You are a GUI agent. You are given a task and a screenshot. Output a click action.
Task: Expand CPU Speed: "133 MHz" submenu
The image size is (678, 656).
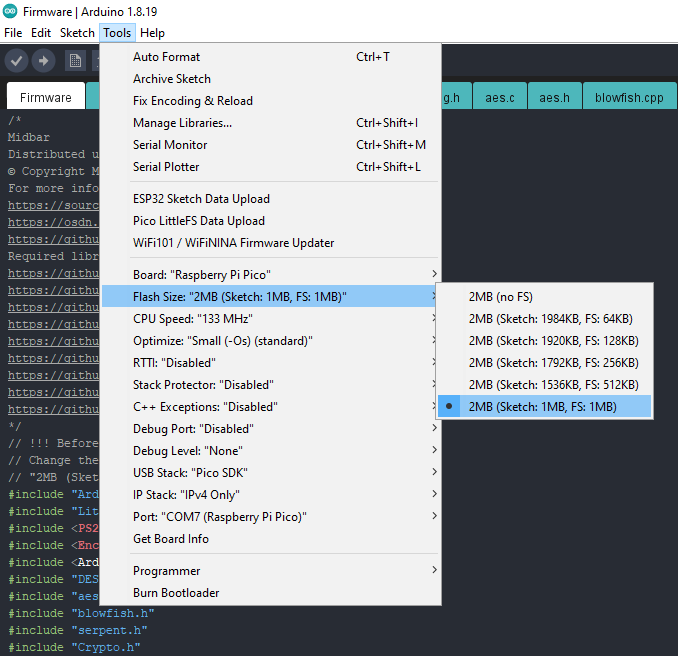[271, 319]
